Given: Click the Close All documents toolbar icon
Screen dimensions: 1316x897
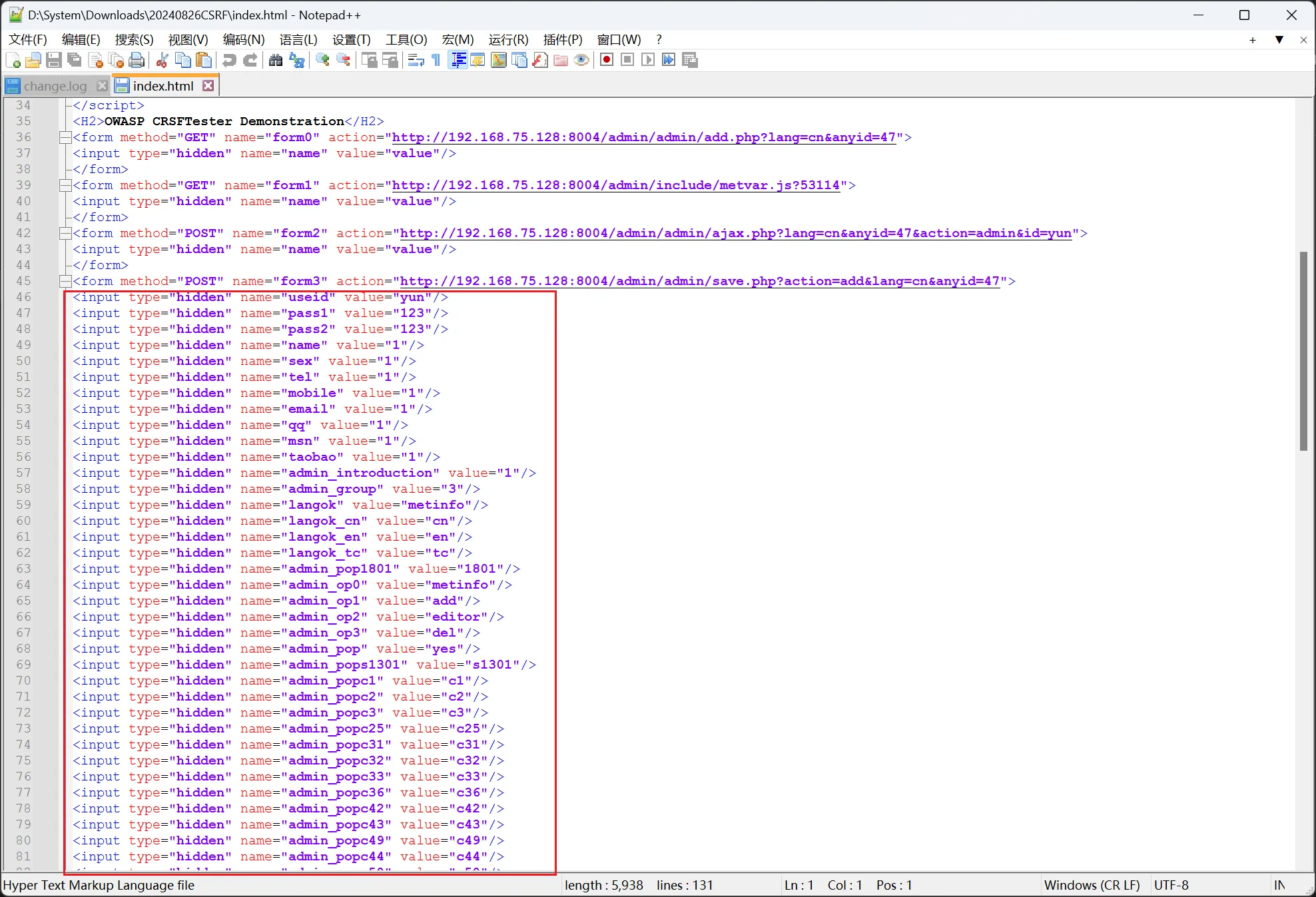Looking at the screenshot, I should pyautogui.click(x=116, y=61).
